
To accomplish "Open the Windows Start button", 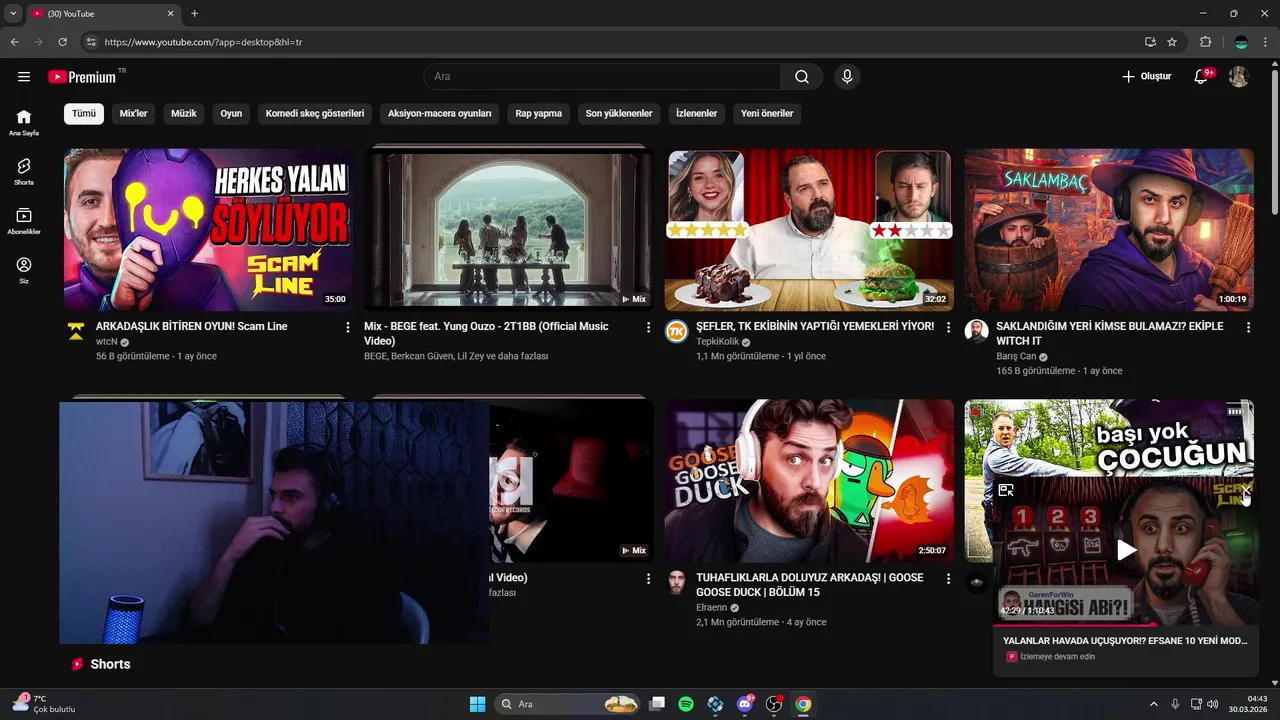I will tap(477, 704).
